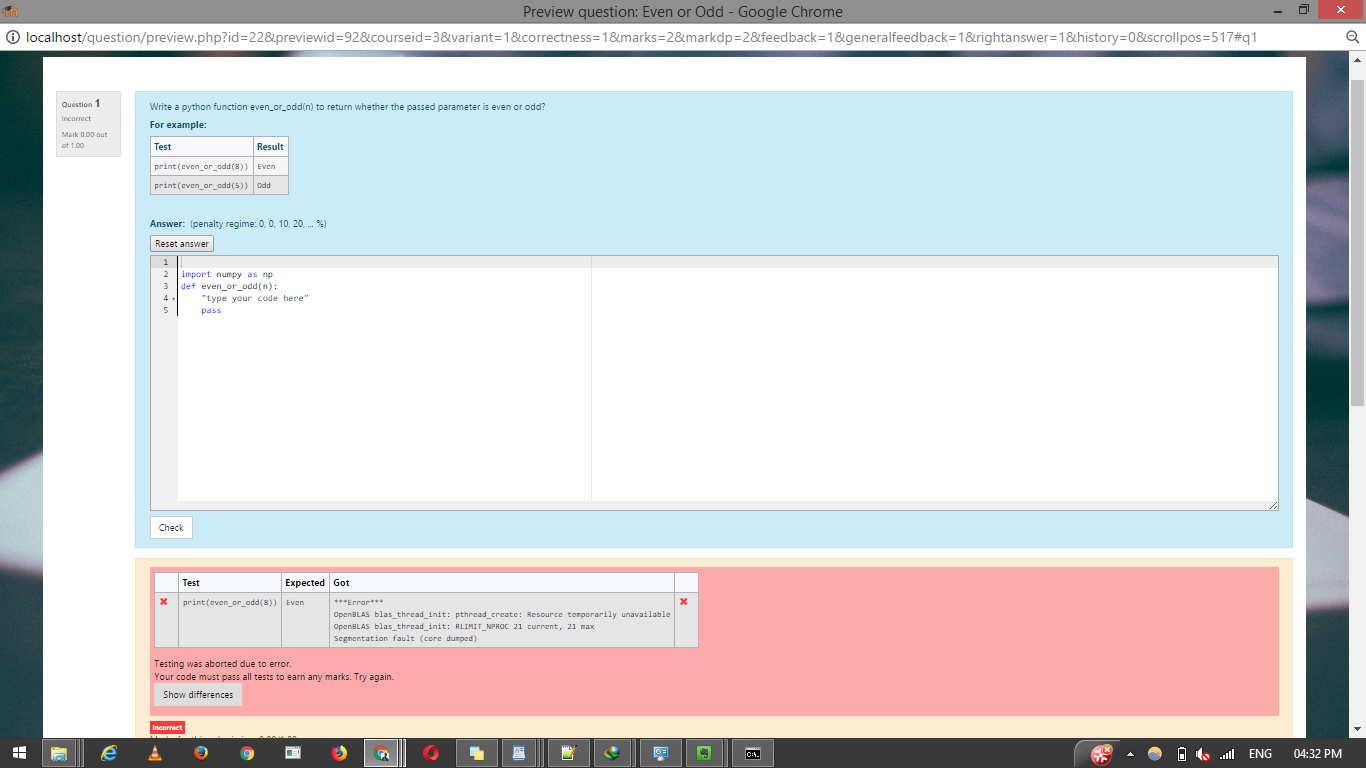
Task: Click the red Incorrect badge at the bottom
Action: (167, 727)
